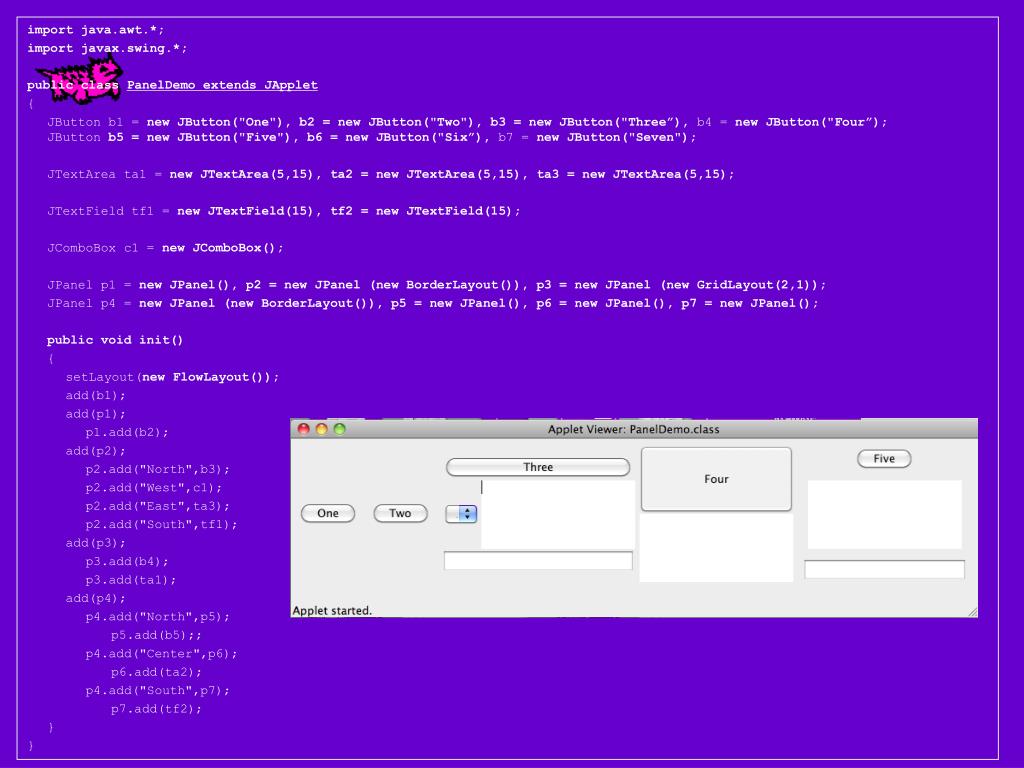Click the "JButton b1" declaration line
This screenshot has height=768, width=1024.
[467, 122]
